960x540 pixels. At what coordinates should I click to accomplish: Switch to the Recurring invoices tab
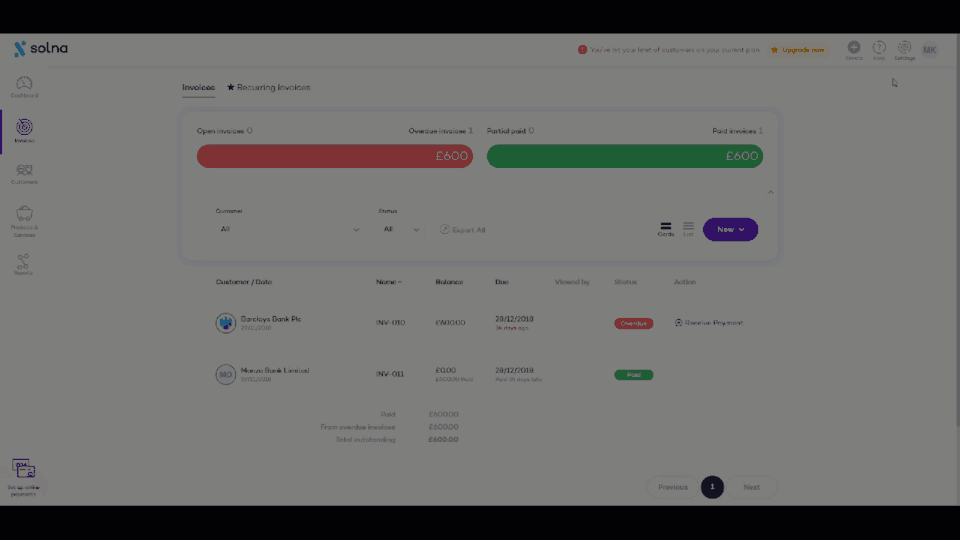tap(268, 88)
